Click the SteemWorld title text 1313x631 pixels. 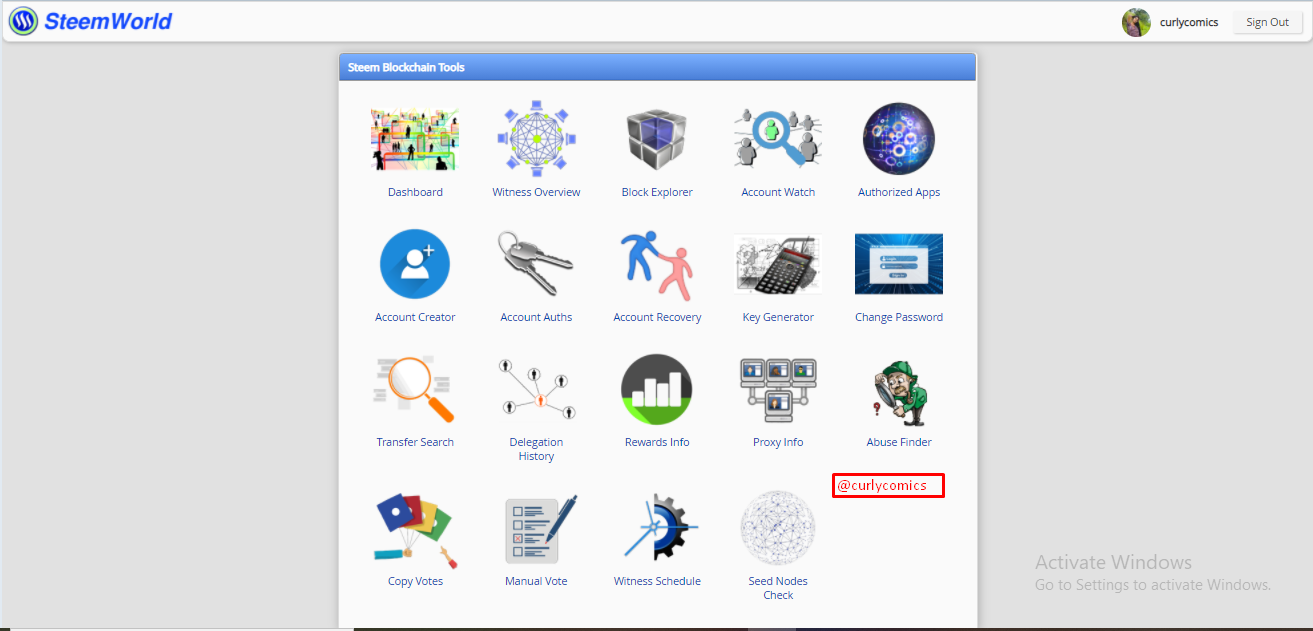pyautogui.click(x=108, y=21)
